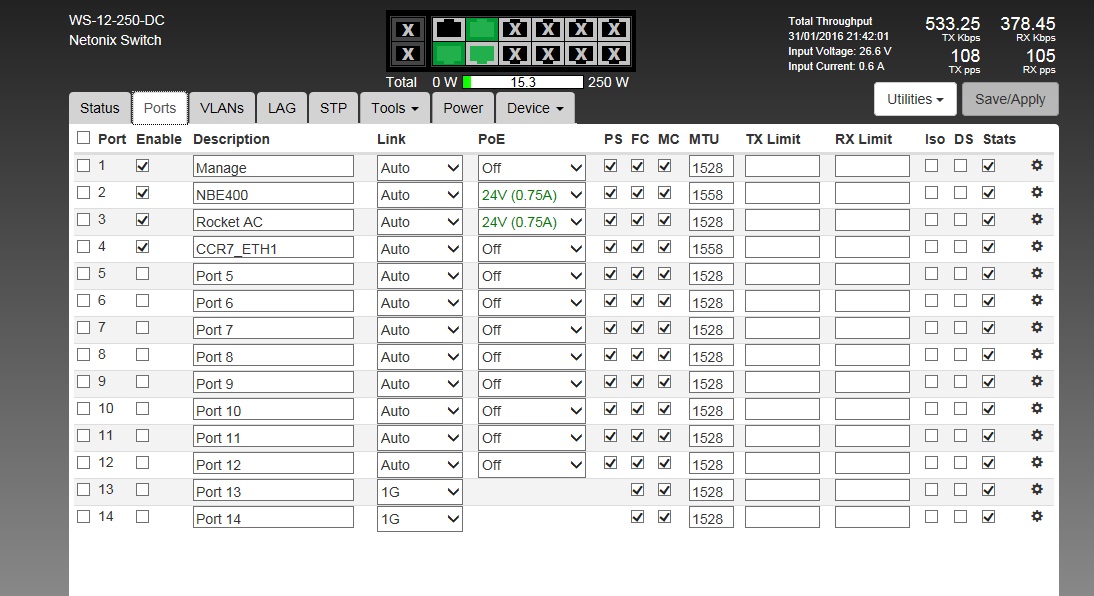Open the gear settings for the Manage port
This screenshot has width=1094, height=596.
(x=1037, y=166)
